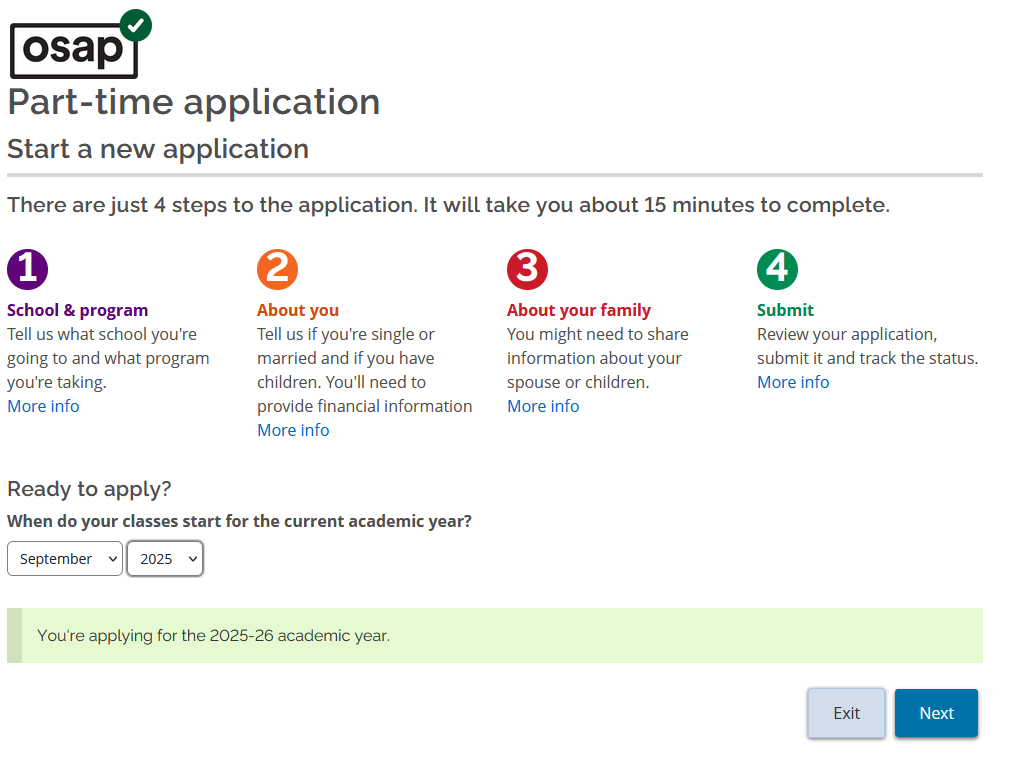Viewport: 1009px width, 760px height.
Task: Select the School & program step heading
Action: tap(77, 310)
